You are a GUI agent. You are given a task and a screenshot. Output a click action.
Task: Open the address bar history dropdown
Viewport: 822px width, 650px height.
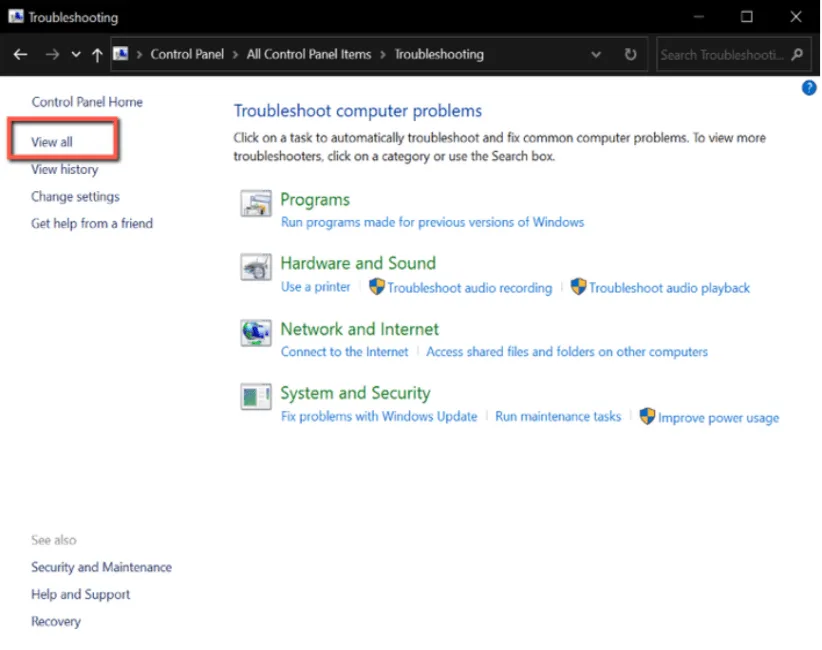[x=597, y=55]
